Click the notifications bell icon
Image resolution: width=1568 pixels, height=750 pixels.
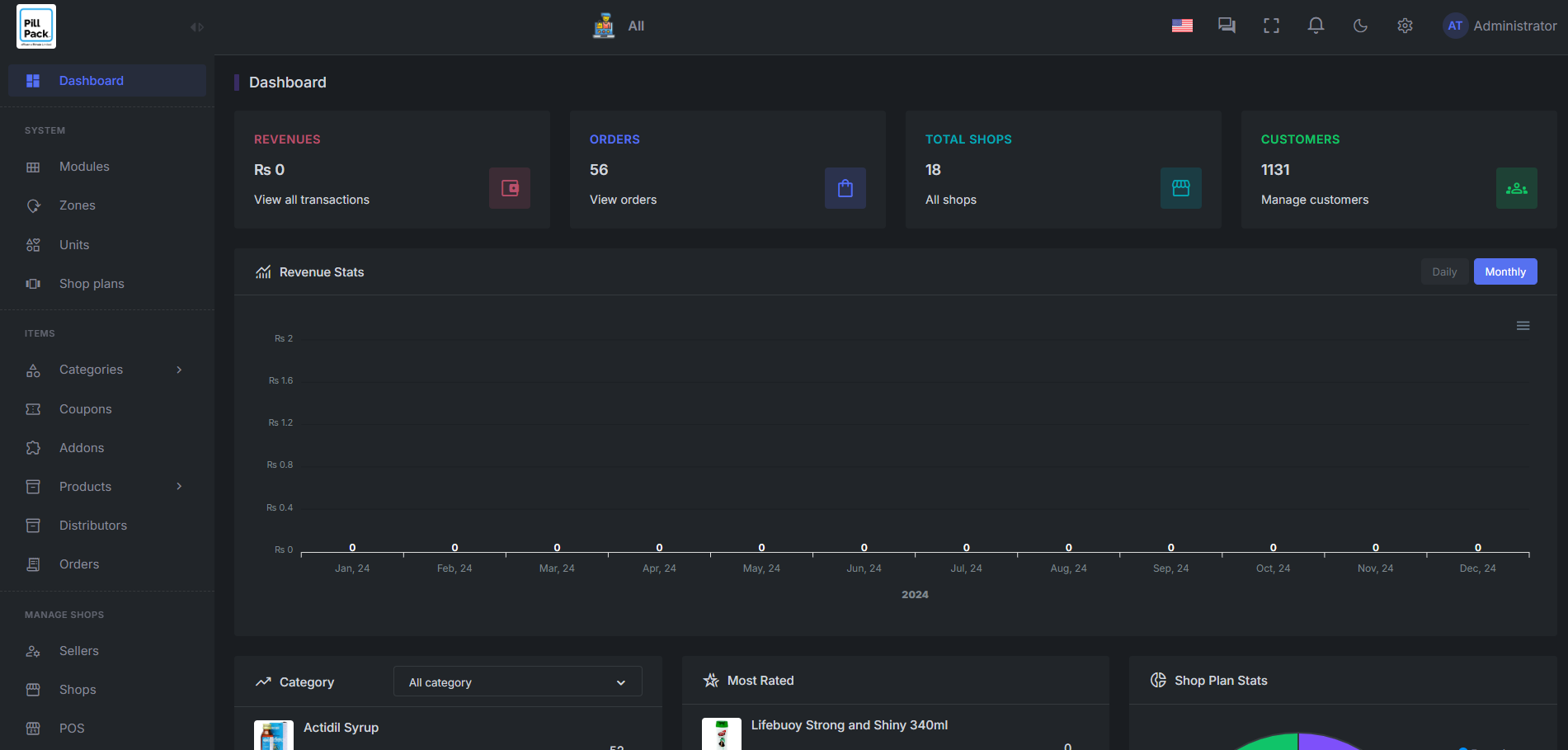click(1316, 26)
